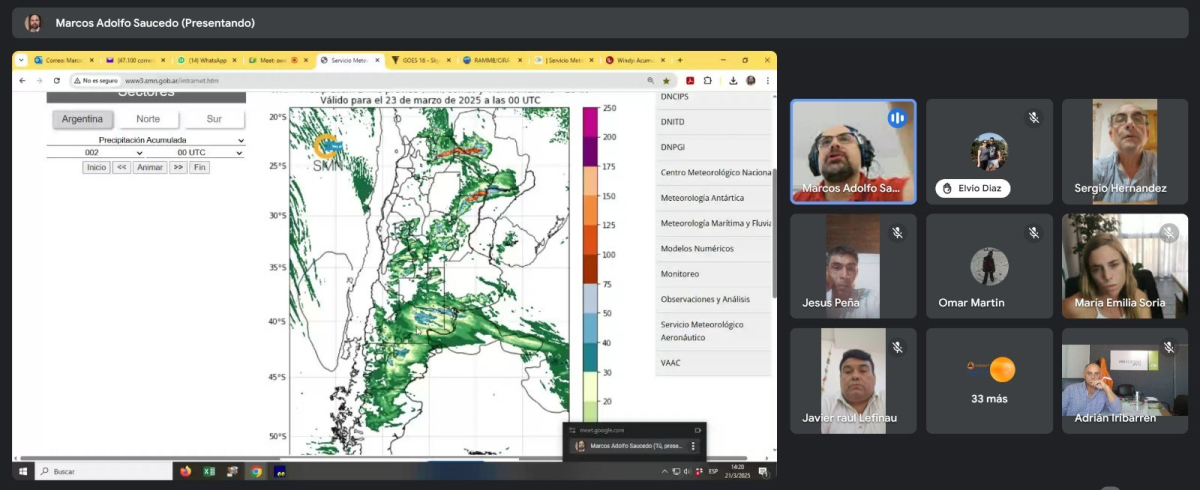Screen dimensions: 1200x490
Task: Open the browser extensions puzzle icon
Action: tap(708, 80)
